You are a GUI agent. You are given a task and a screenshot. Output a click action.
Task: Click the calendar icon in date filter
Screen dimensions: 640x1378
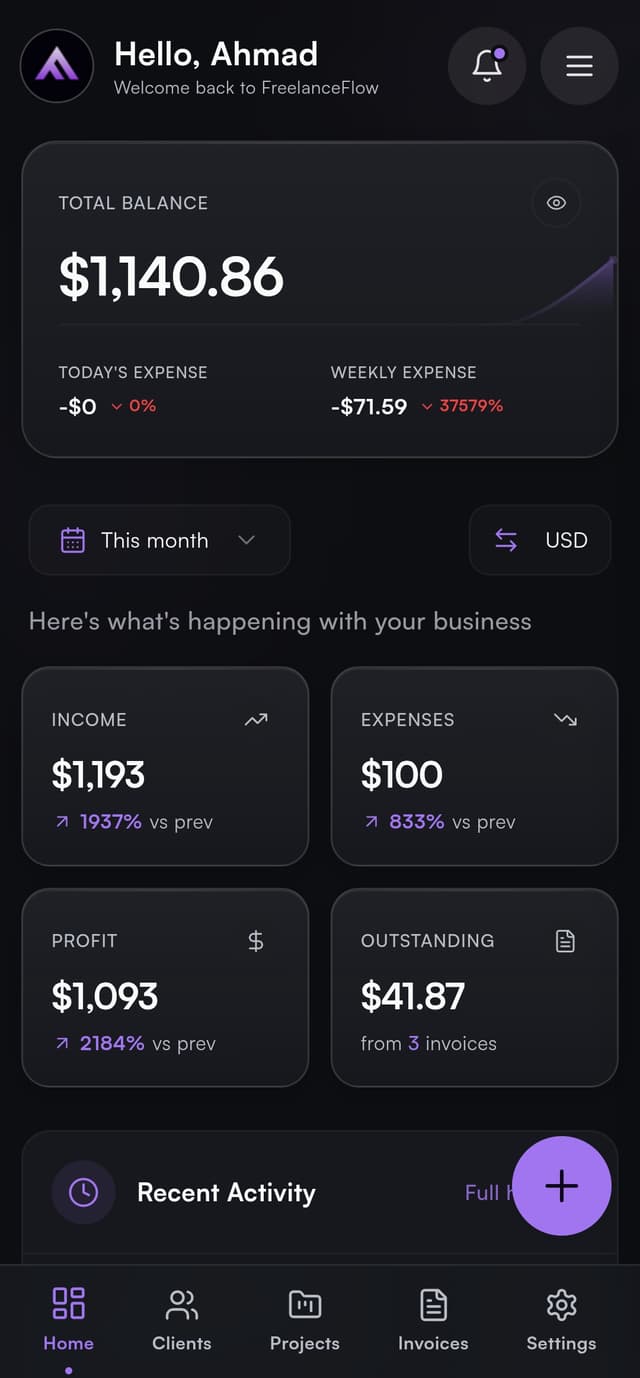pos(73,540)
